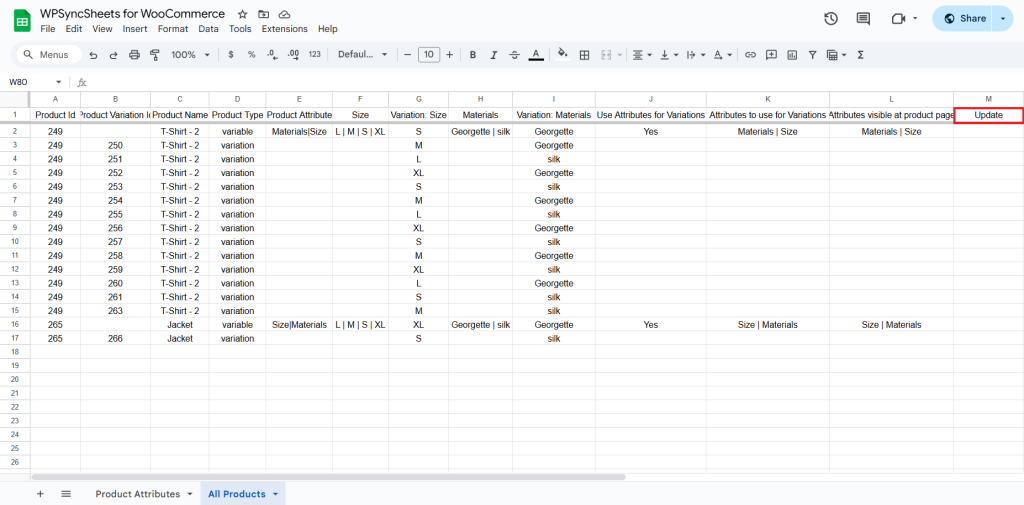Toggle strikethrough formatting
Screen dimensions: 1024x505
coord(514,55)
